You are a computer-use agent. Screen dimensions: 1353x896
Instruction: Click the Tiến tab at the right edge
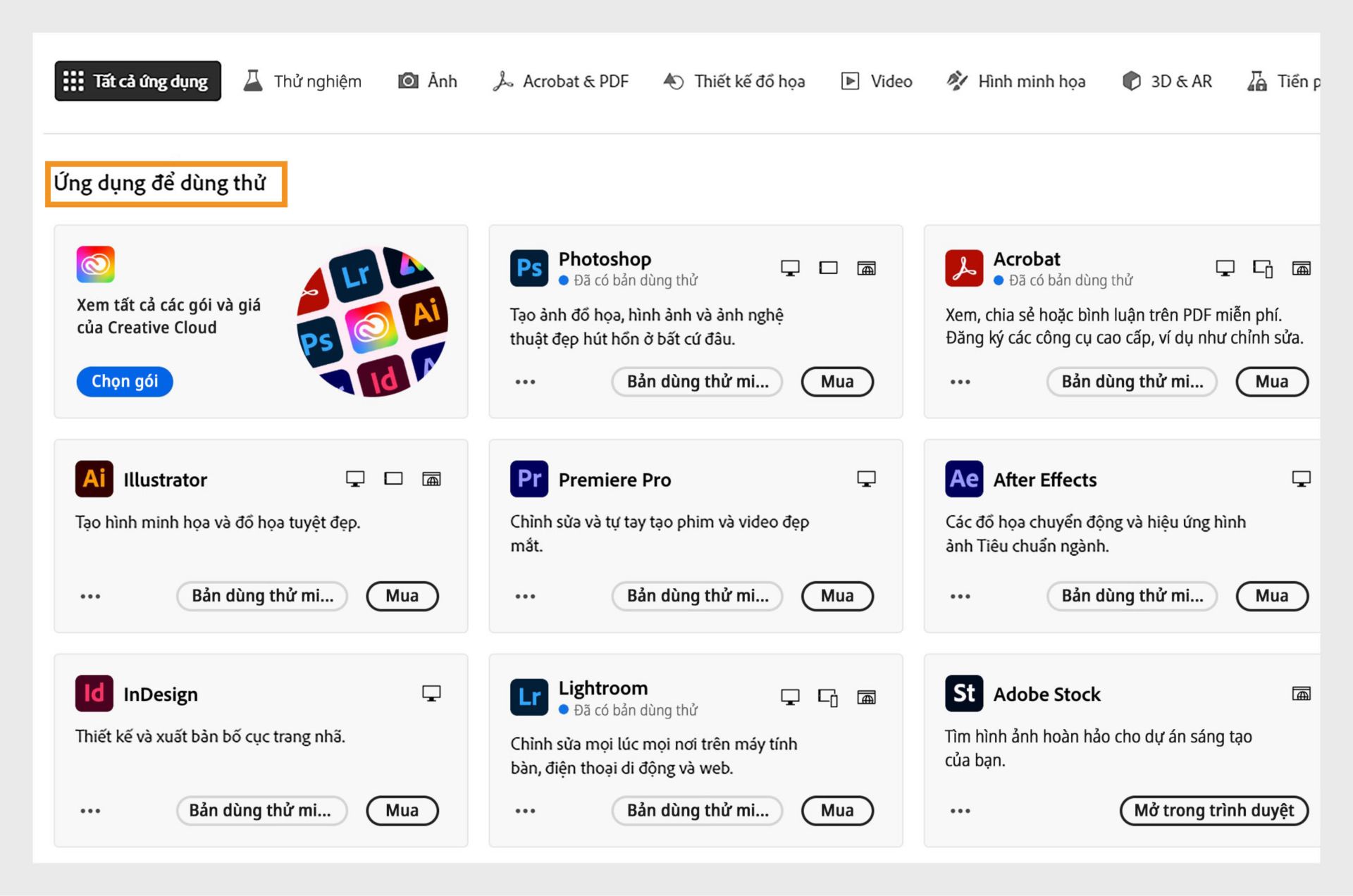(x=1283, y=81)
